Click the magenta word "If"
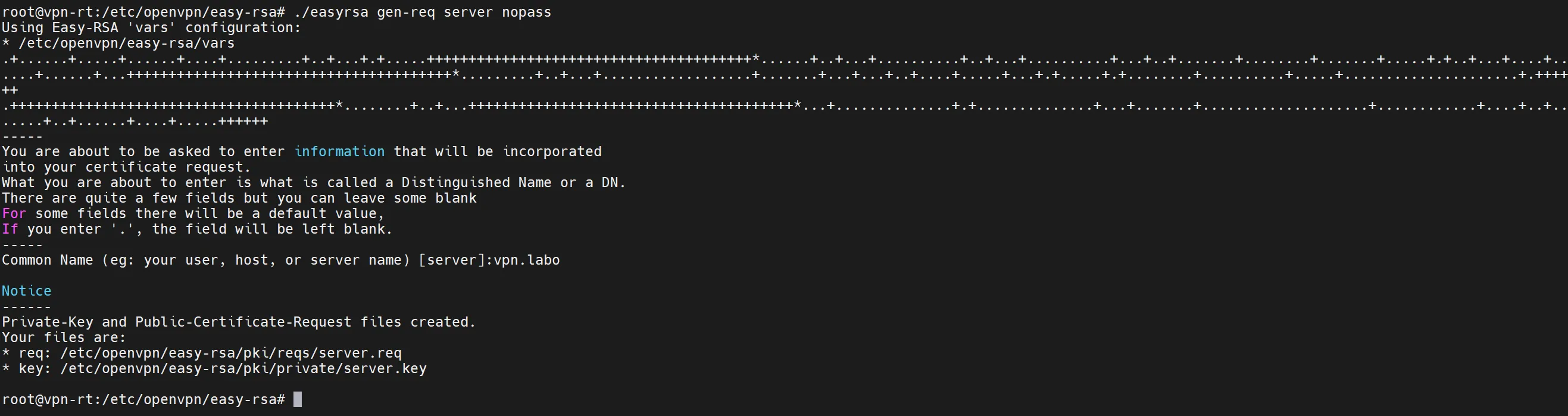The width and height of the screenshot is (1568, 416). tap(10, 229)
